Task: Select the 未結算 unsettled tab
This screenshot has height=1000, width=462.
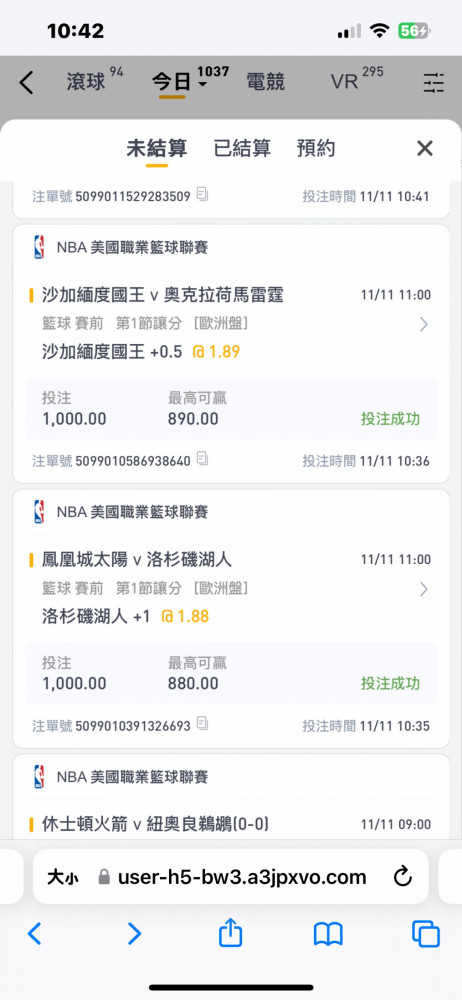Action: pos(156,149)
